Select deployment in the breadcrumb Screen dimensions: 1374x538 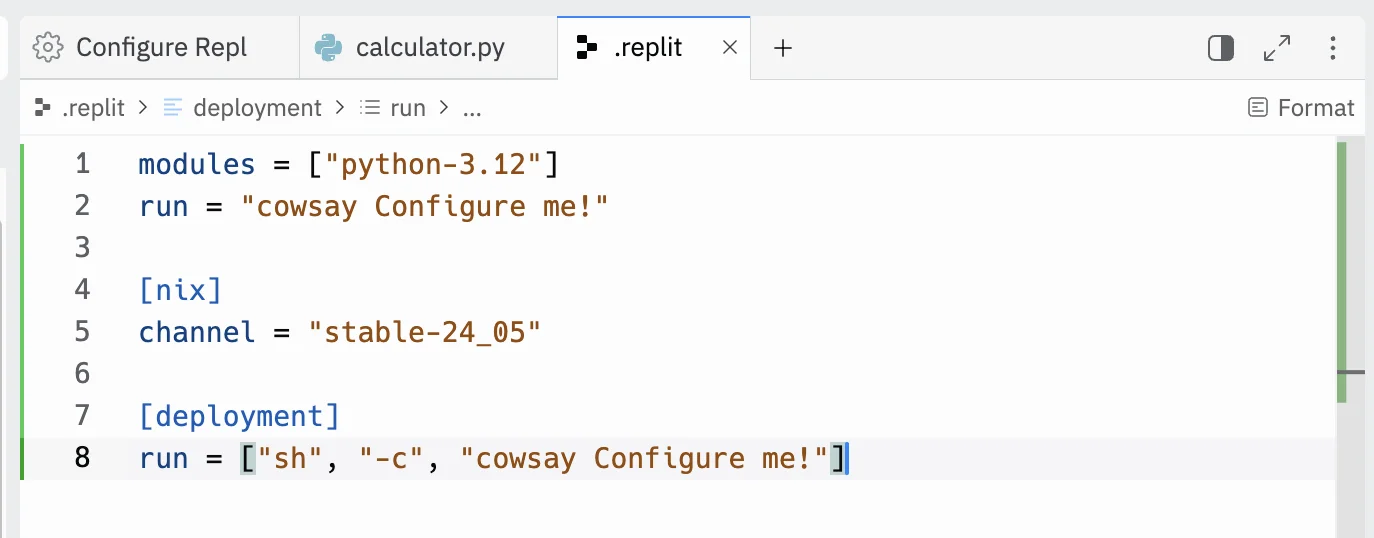tap(257, 108)
